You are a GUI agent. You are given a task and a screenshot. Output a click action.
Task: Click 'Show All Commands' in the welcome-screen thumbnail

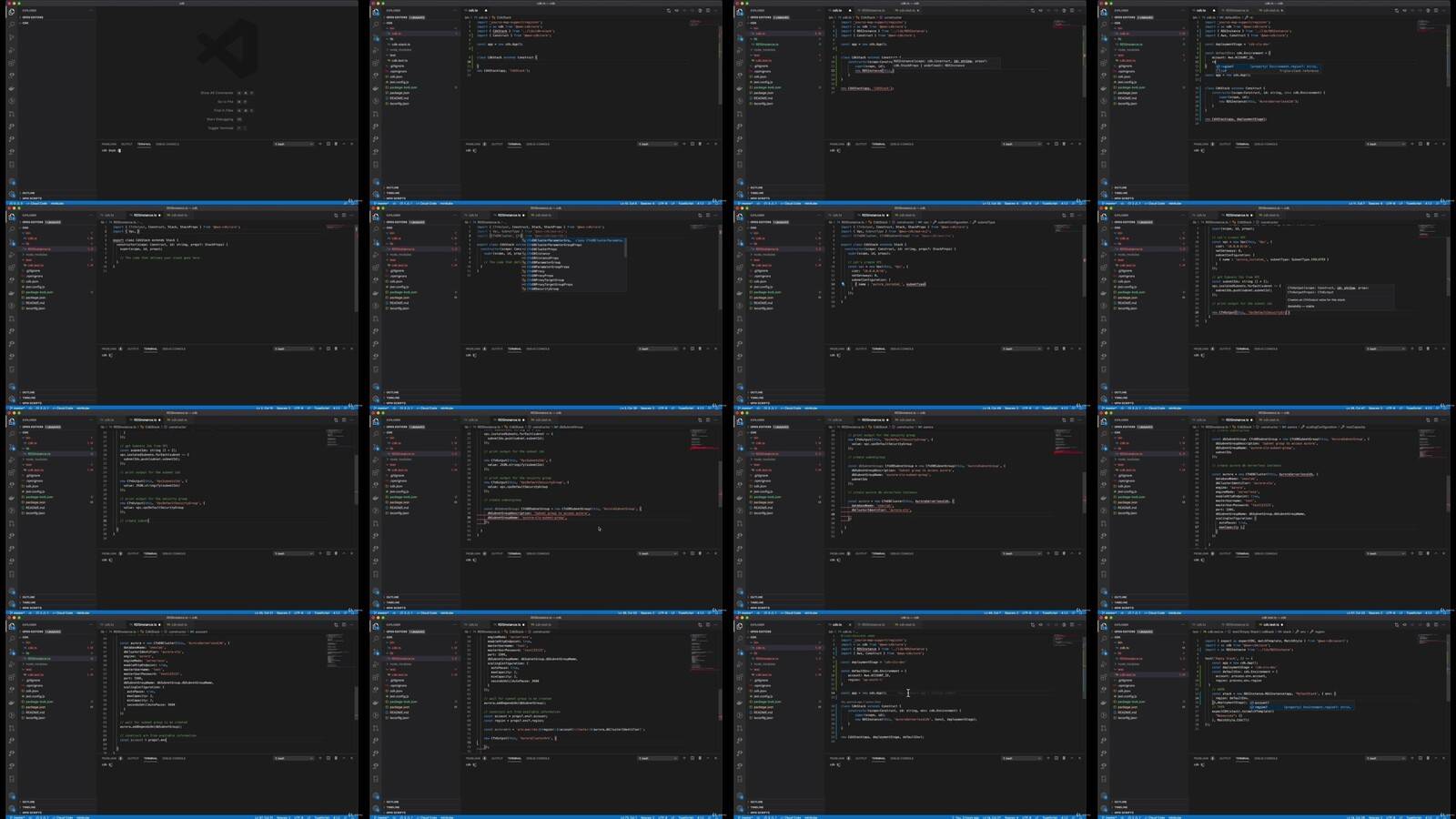217,93
